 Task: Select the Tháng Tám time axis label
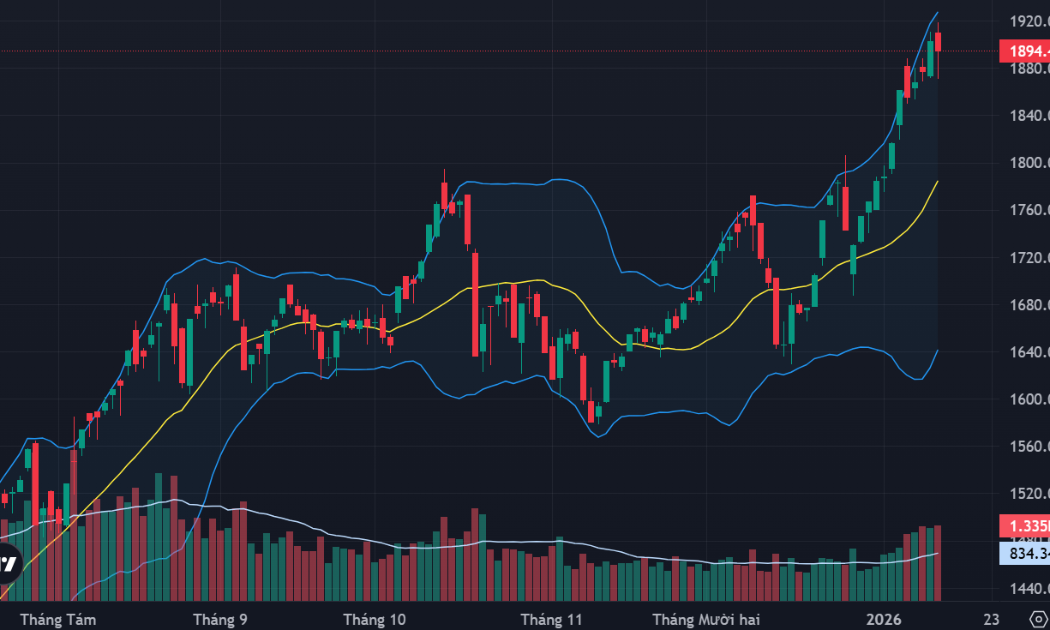pos(59,619)
